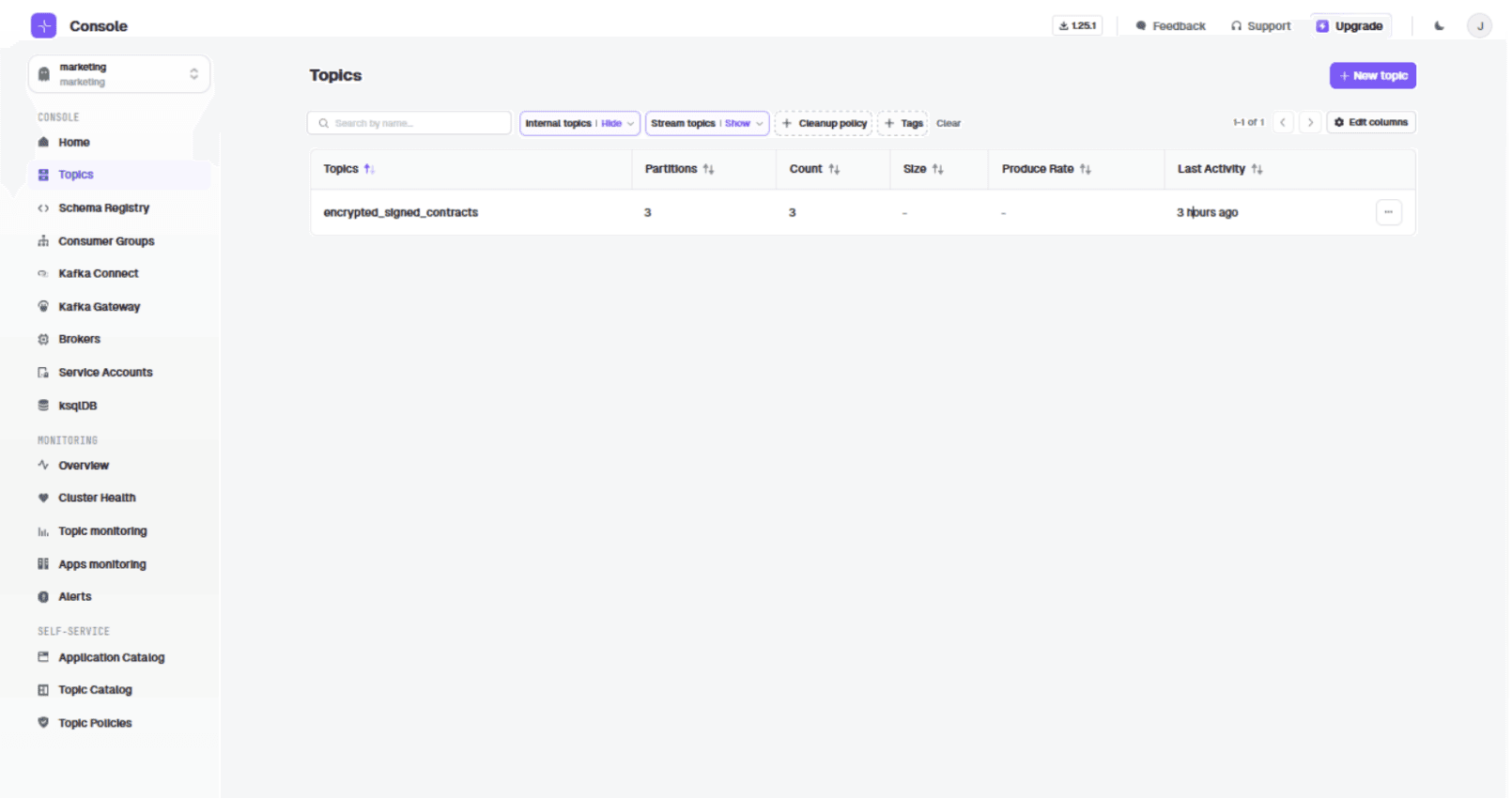Open the user avatar J menu
The height and width of the screenshot is (798, 1512).
click(1479, 26)
